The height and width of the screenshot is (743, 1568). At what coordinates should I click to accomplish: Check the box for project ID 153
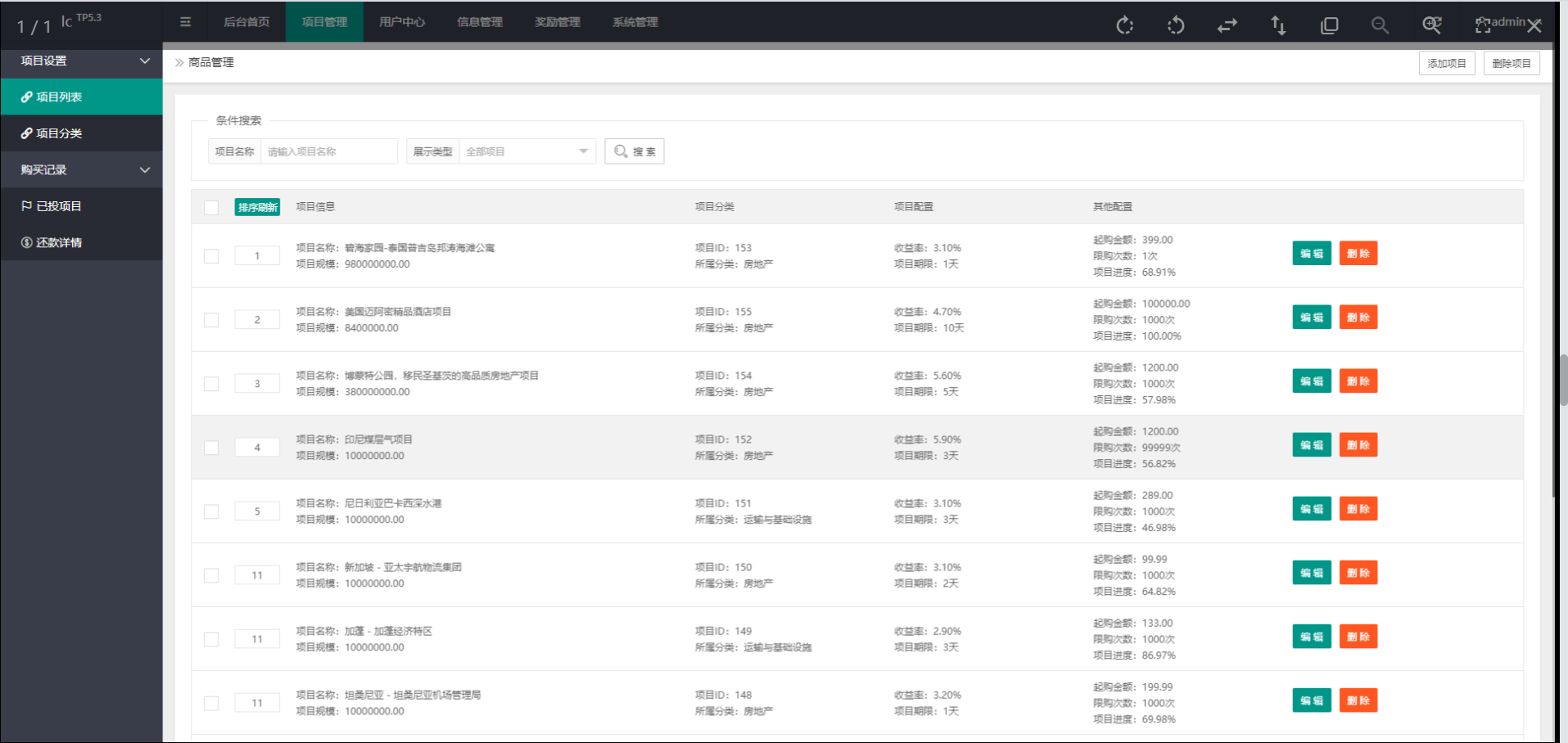click(x=211, y=256)
